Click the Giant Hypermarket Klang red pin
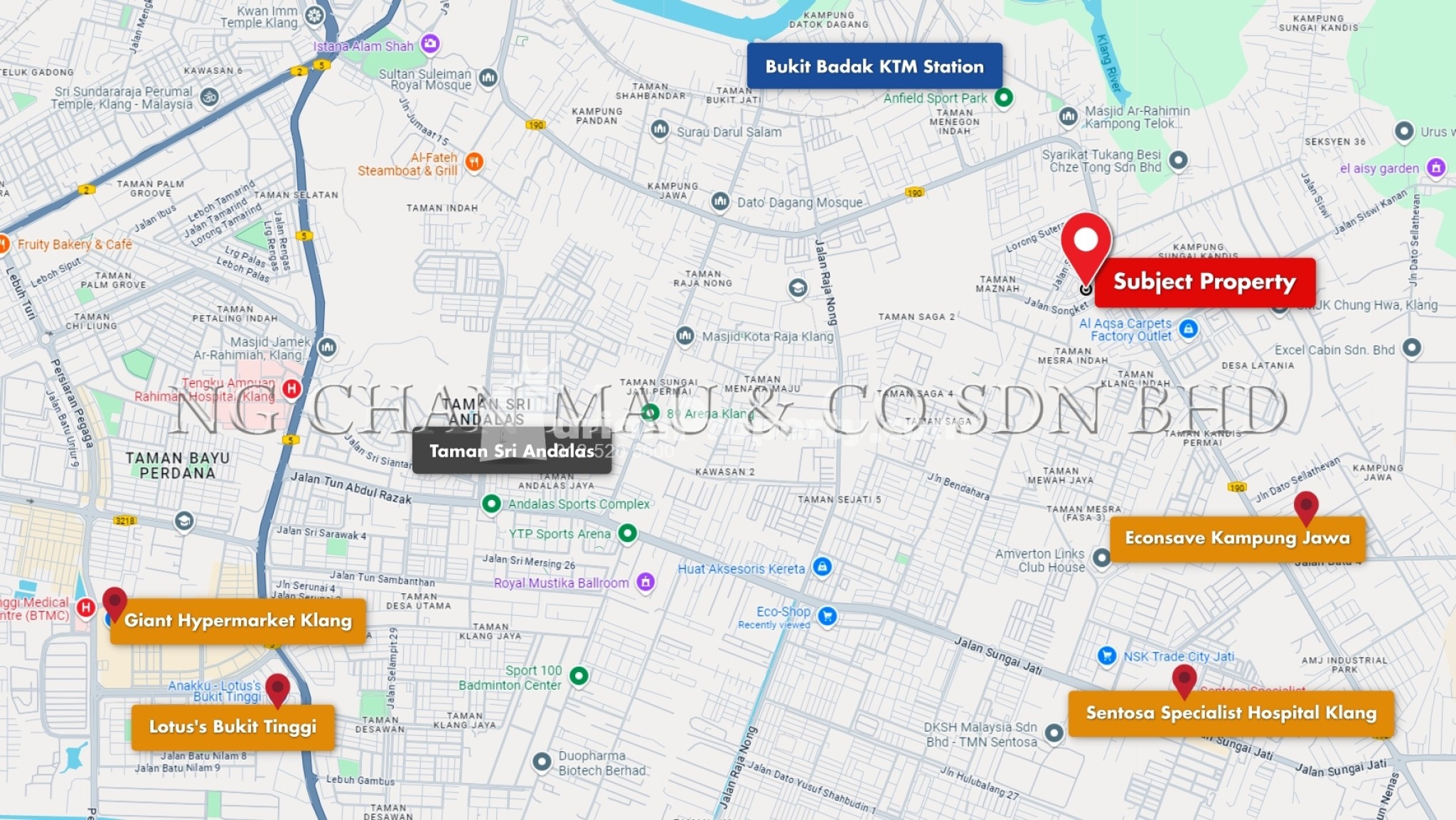Screen dimensions: 1456x820 (x=116, y=601)
